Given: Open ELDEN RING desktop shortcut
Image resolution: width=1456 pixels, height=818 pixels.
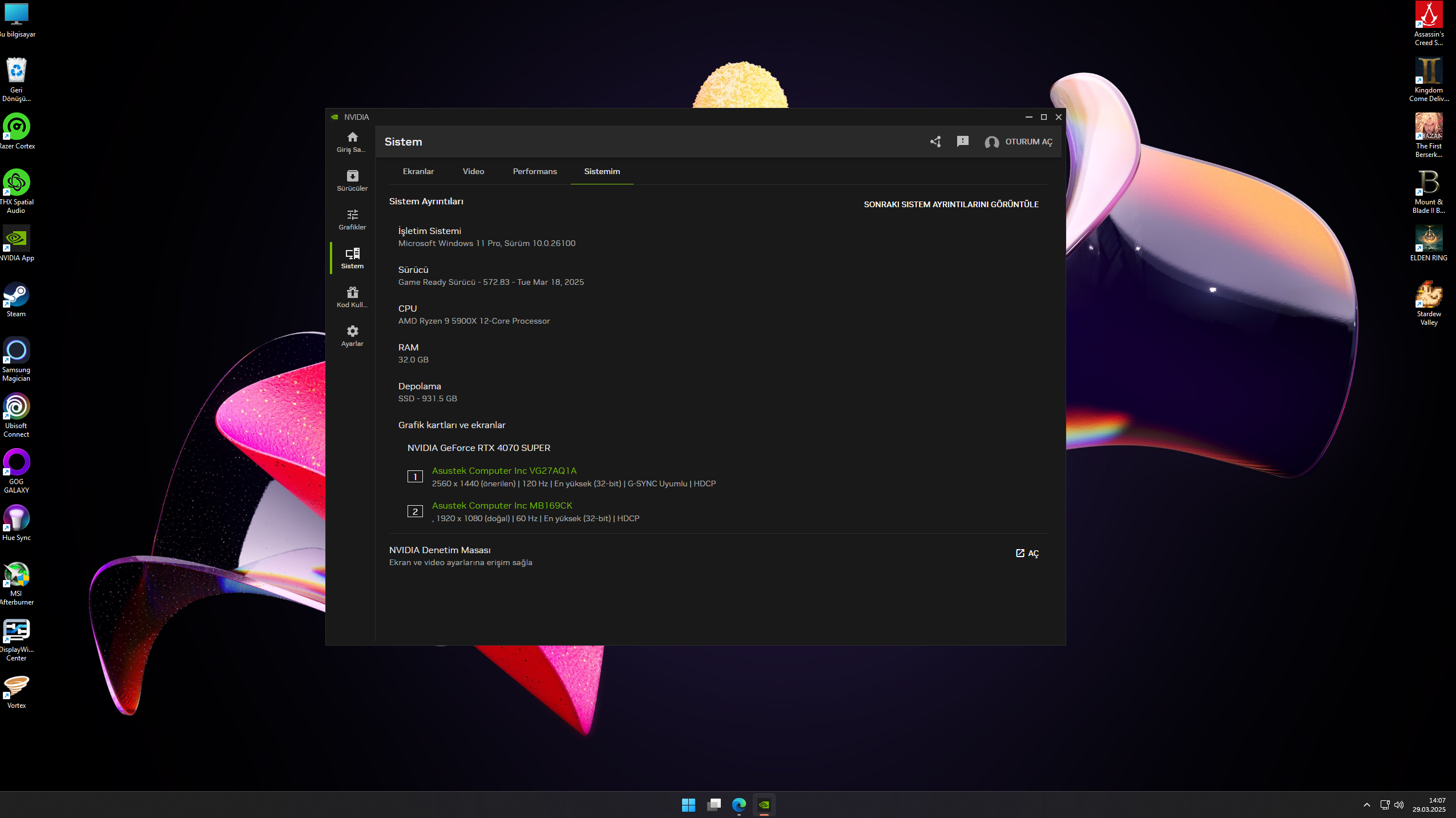Looking at the screenshot, I should point(1429,243).
